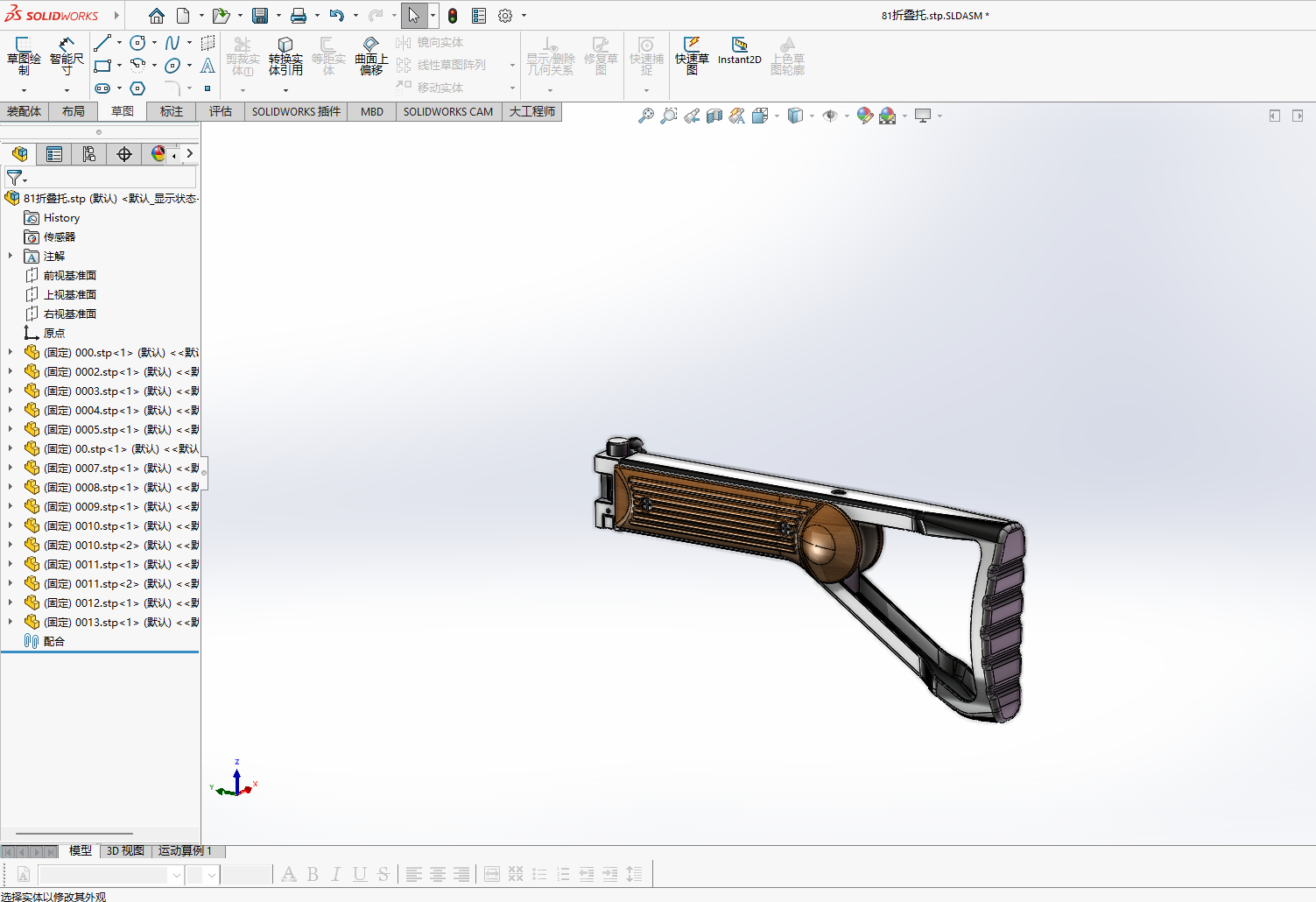Expand the 注解 tree node
The height and width of the screenshot is (902, 1316).
[x=11, y=256]
